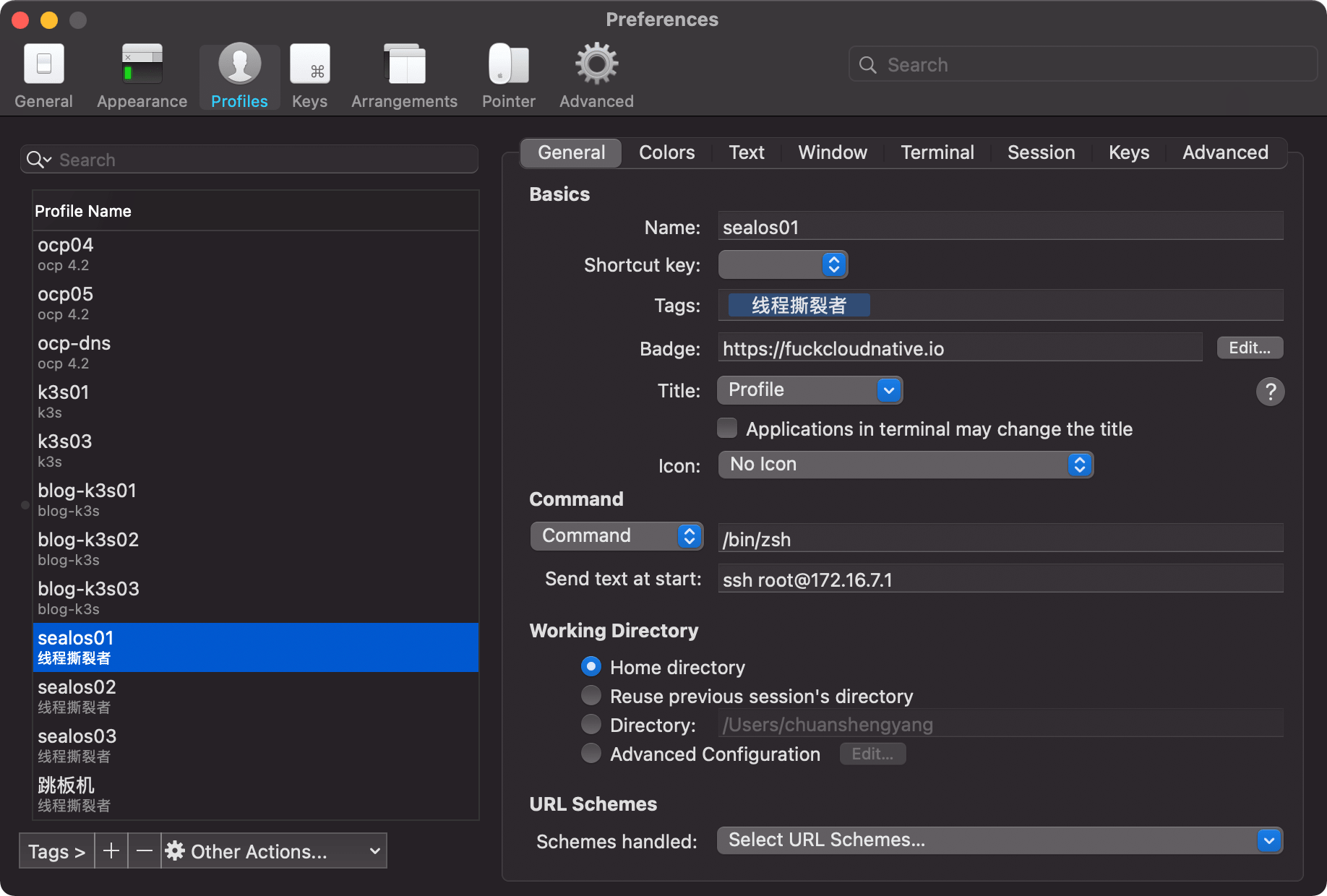Open the Title dropdown set to Profile
1327x896 pixels.
click(x=809, y=390)
